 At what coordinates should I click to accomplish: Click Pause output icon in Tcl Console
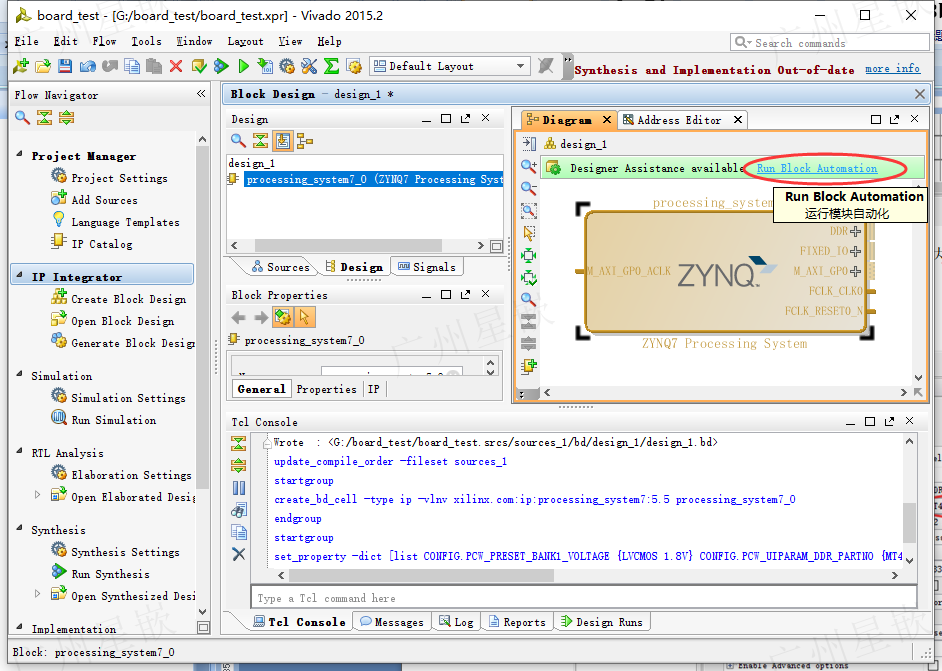(239, 488)
